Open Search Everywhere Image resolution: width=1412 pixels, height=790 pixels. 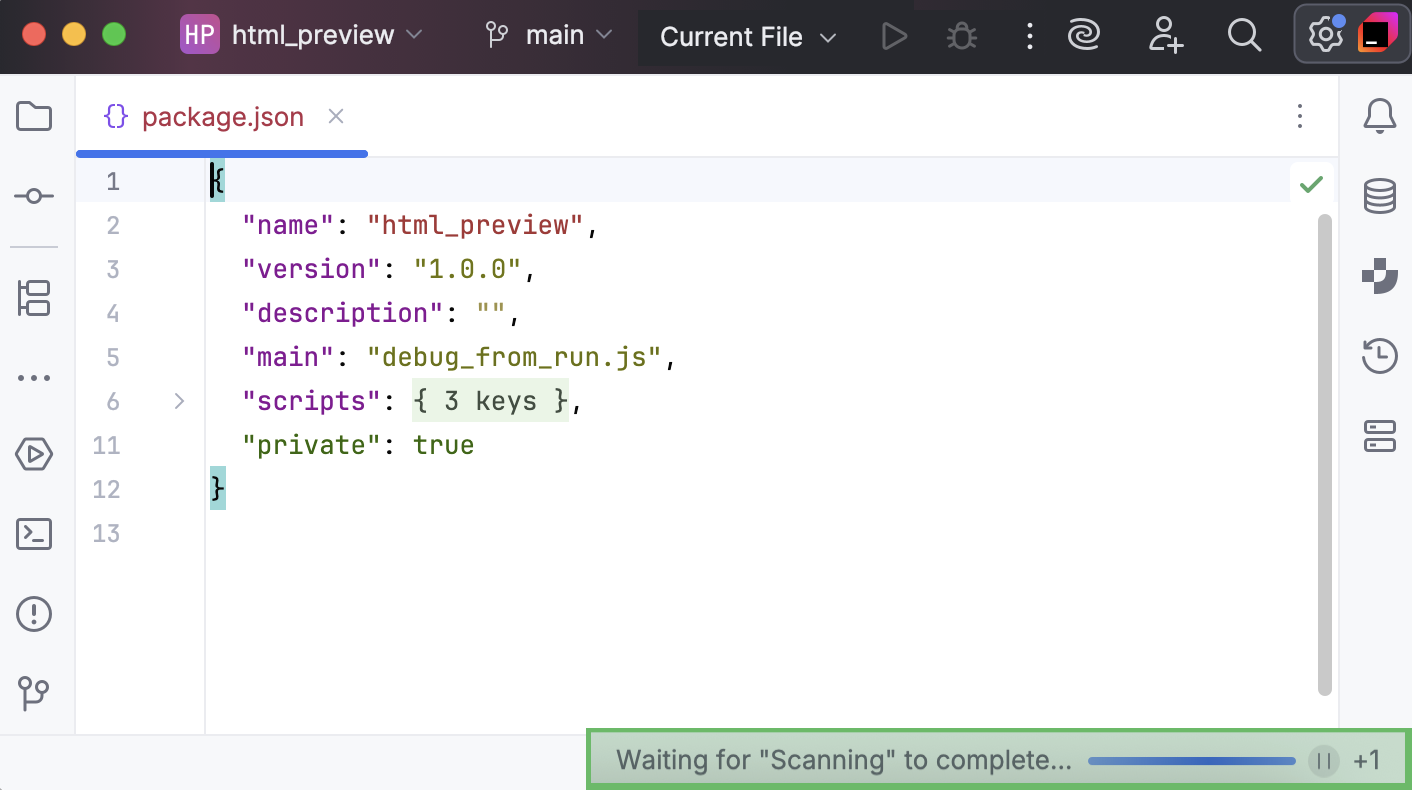[1244, 36]
